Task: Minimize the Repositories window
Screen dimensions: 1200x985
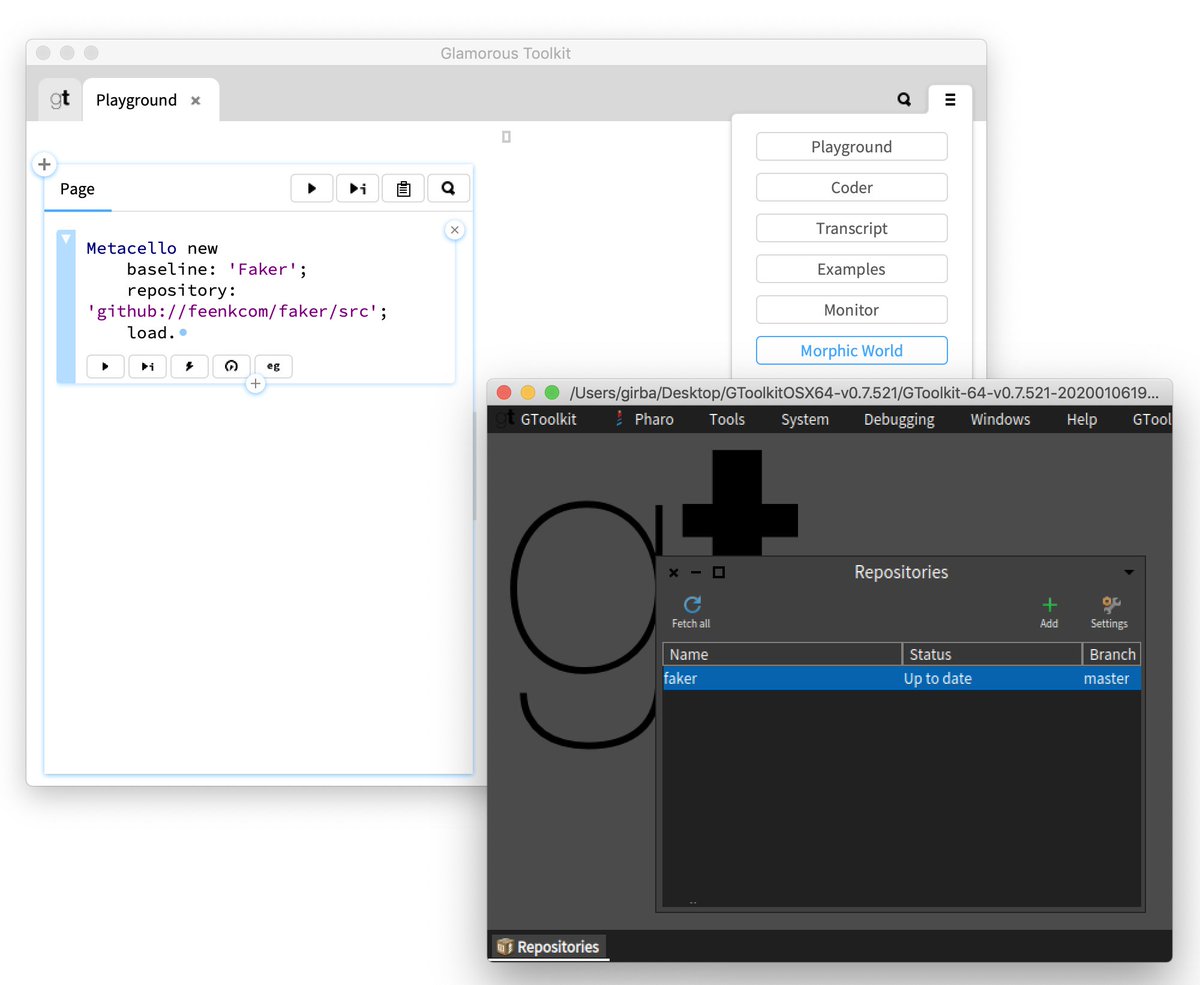Action: pos(696,573)
